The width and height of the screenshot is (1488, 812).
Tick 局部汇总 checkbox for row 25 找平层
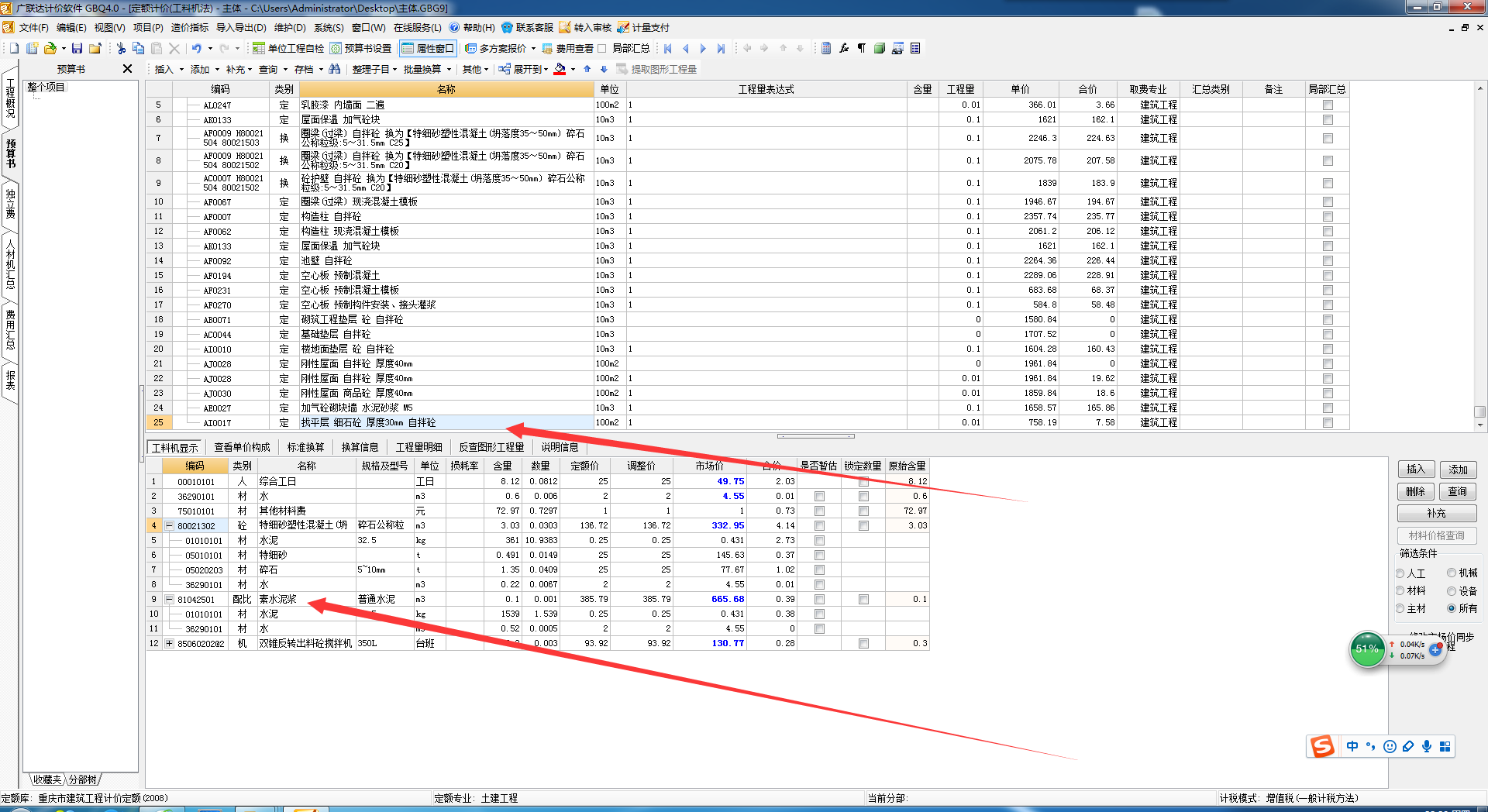1328,422
